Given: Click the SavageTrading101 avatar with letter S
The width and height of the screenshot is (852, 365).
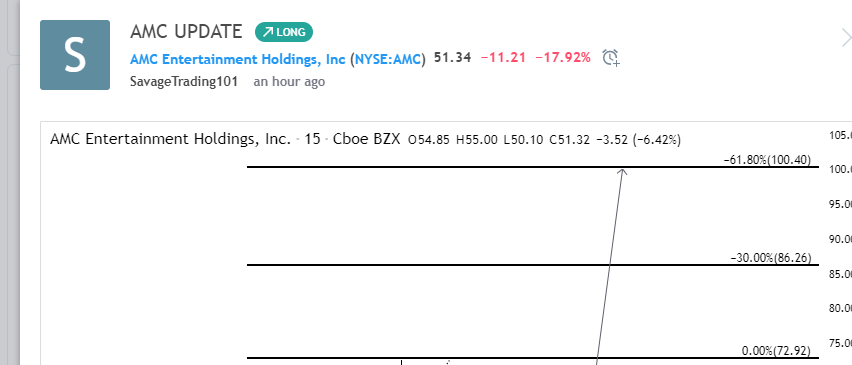Looking at the screenshot, I should coord(75,55).
